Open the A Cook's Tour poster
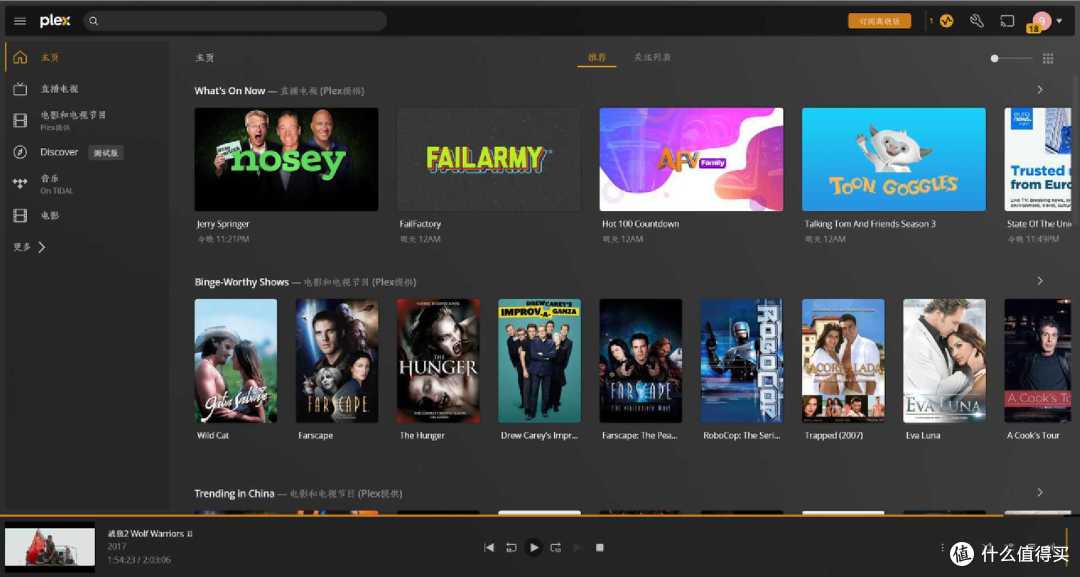 [1038, 361]
